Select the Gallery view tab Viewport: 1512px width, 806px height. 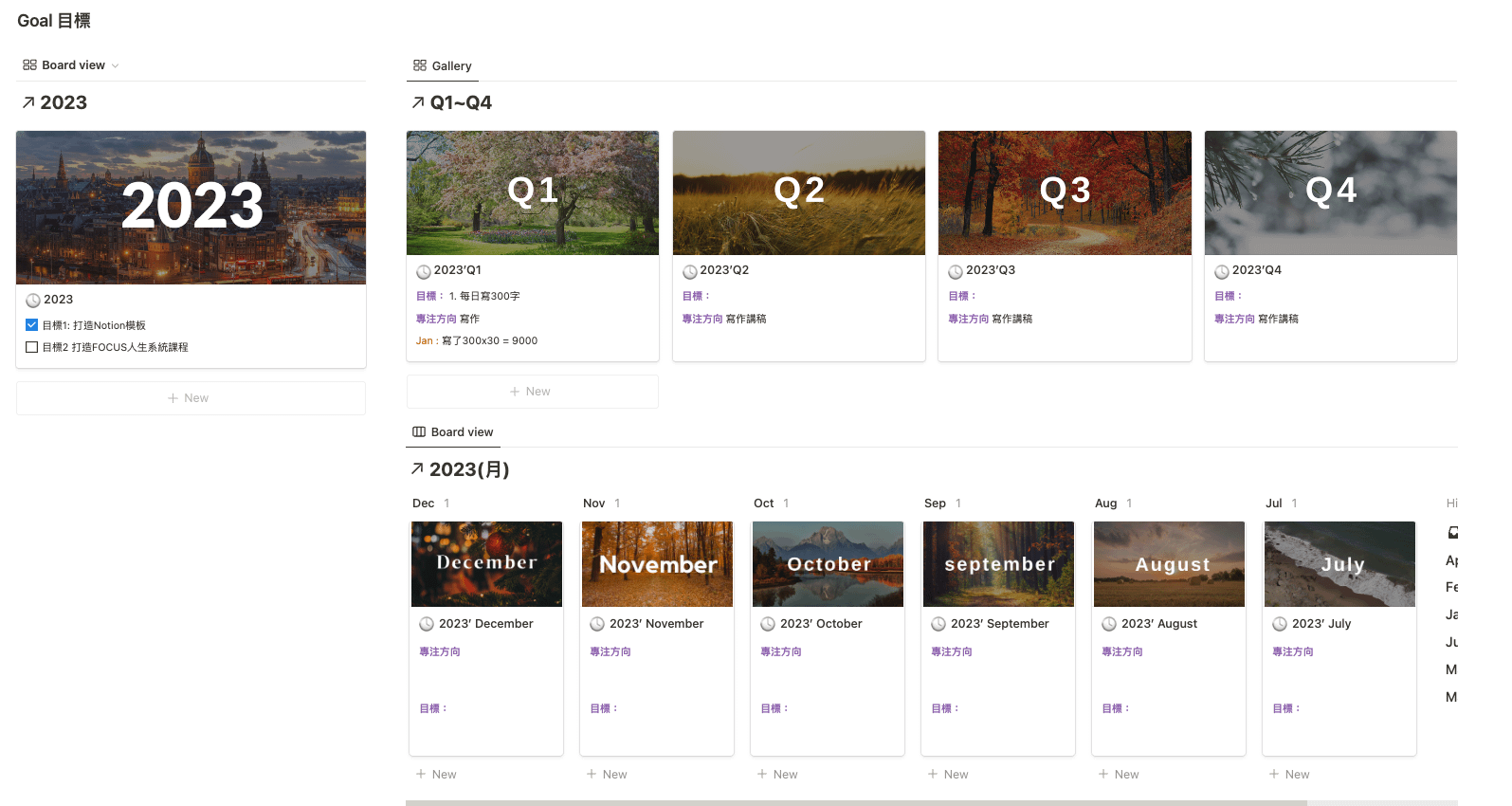442,65
